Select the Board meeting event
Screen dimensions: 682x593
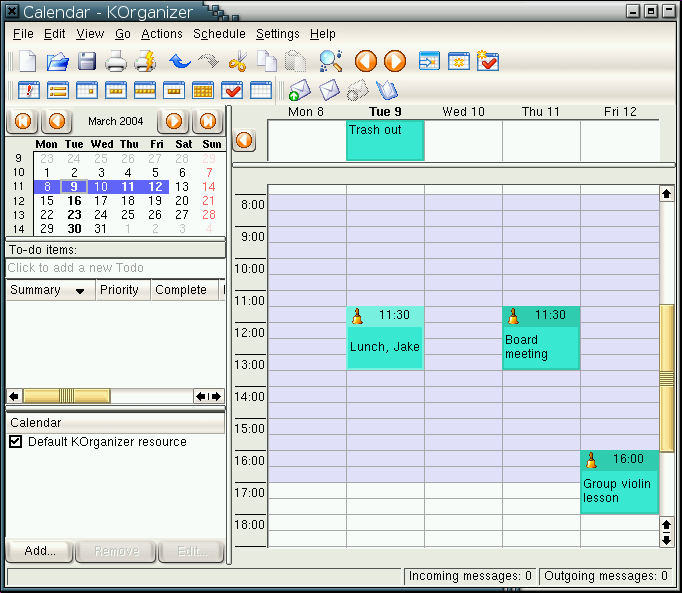point(540,347)
